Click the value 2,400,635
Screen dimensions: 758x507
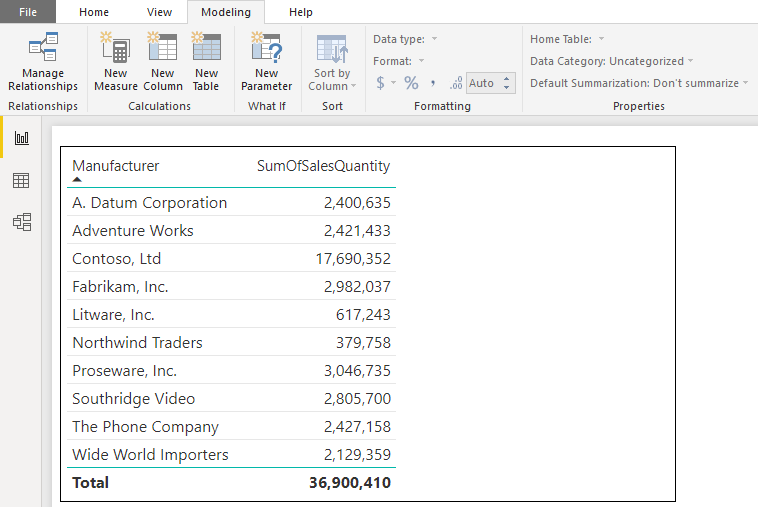(x=357, y=203)
